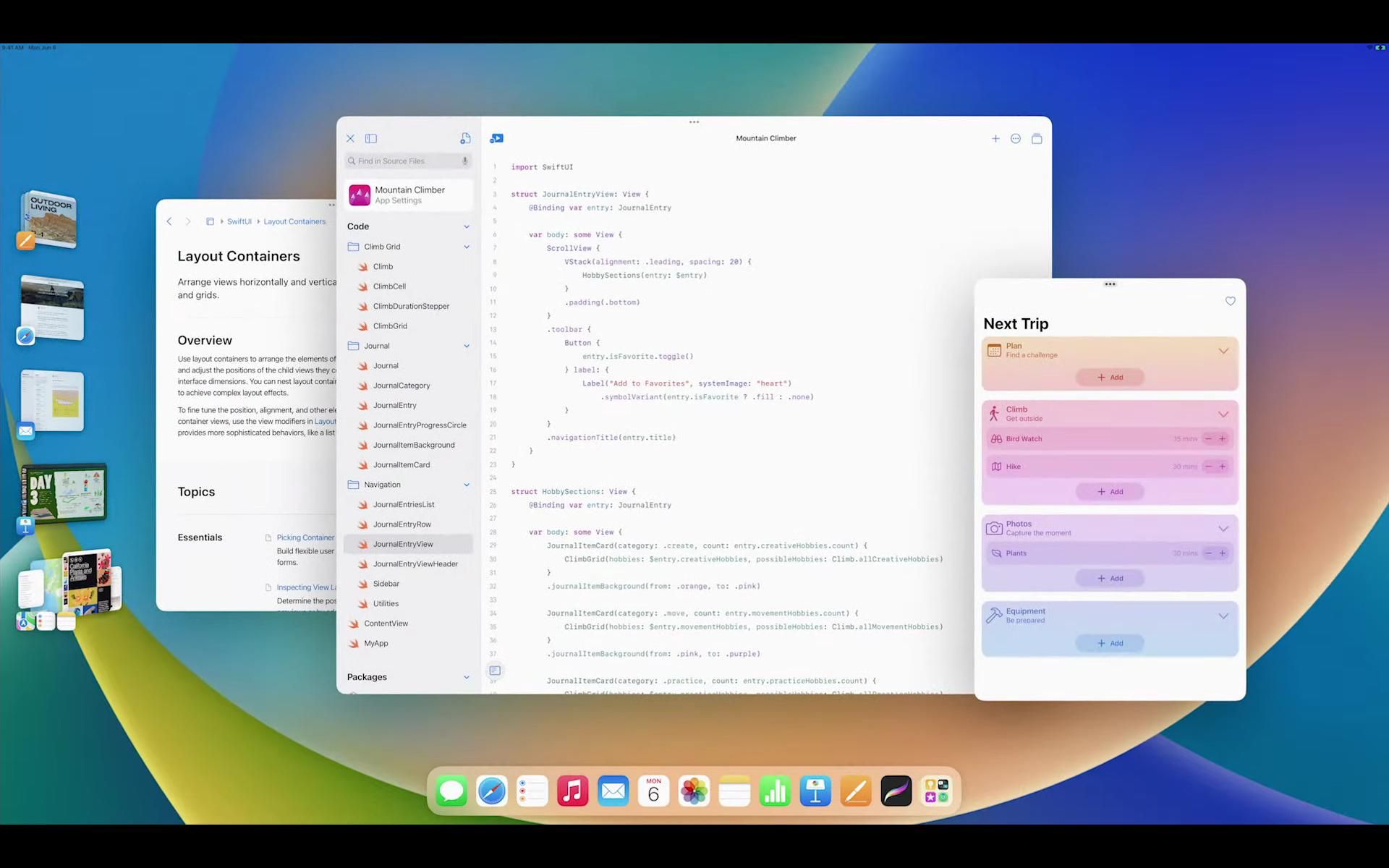The image size is (1389, 868).
Task: Click the Reminders app dock icon
Action: point(532,791)
